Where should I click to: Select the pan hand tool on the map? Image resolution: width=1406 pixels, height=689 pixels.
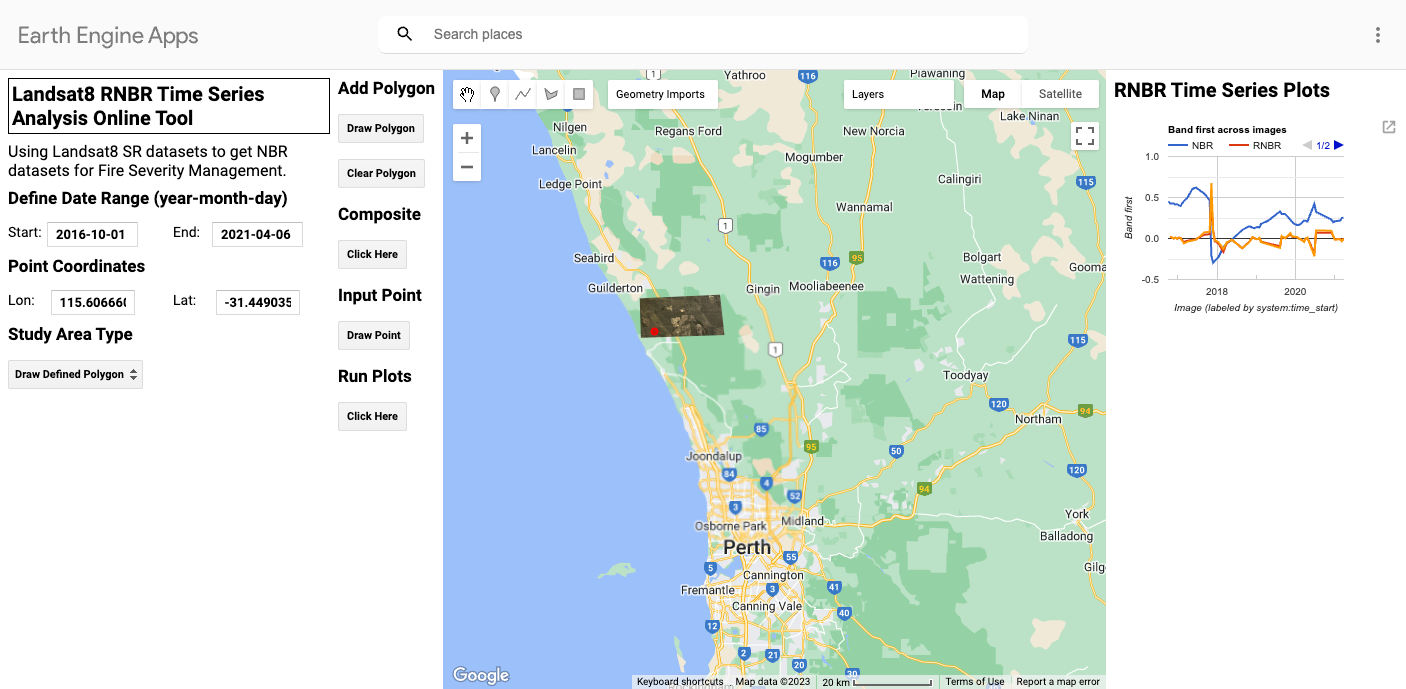pyautogui.click(x=467, y=94)
